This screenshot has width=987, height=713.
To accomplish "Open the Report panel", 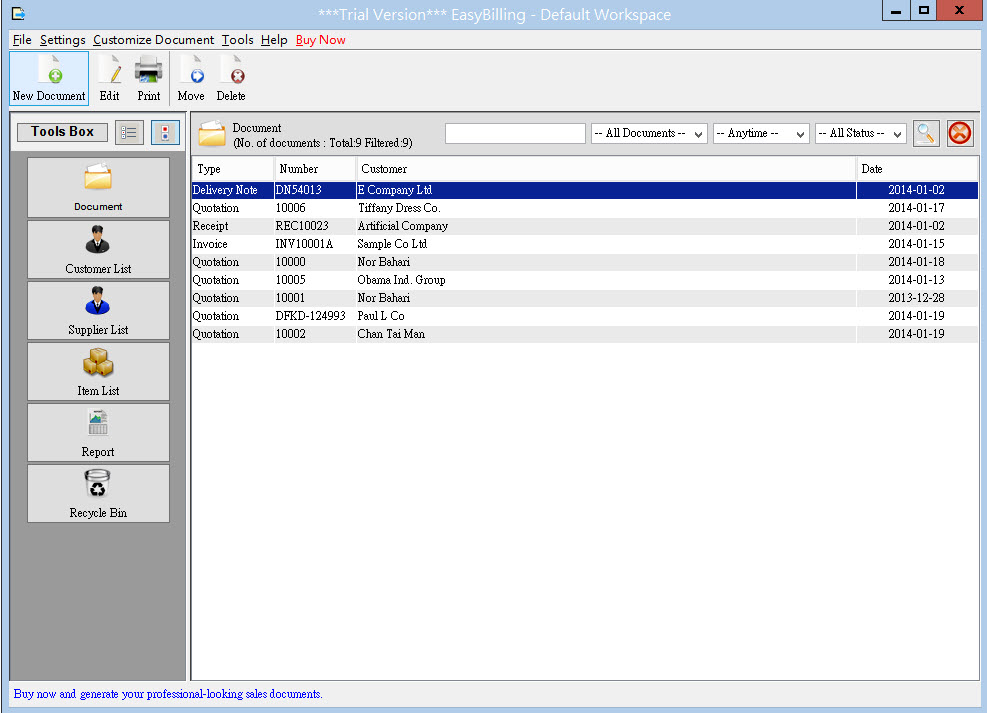I will click(x=98, y=432).
